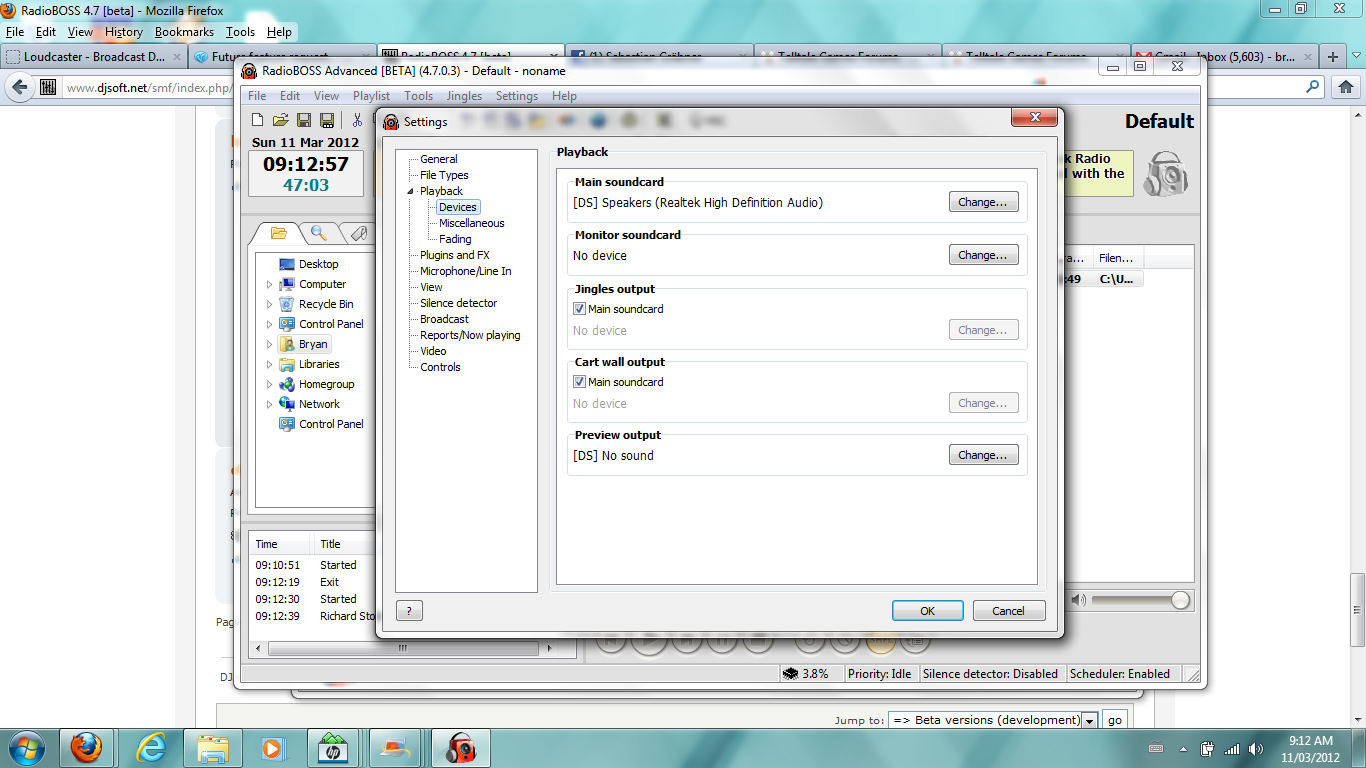The width and height of the screenshot is (1366, 768).
Task: Select File Types in settings tree
Action: click(x=444, y=175)
